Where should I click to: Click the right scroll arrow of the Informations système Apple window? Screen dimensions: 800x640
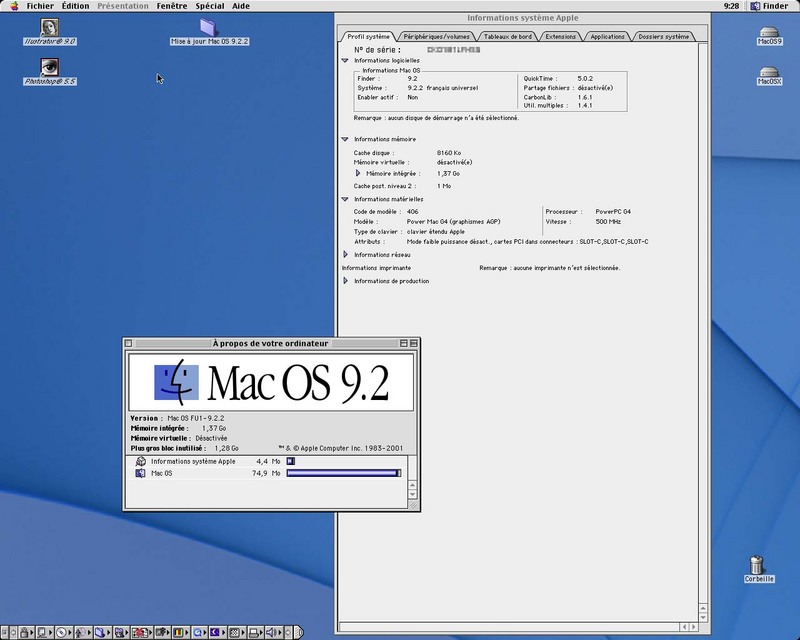pyautogui.click(x=693, y=627)
